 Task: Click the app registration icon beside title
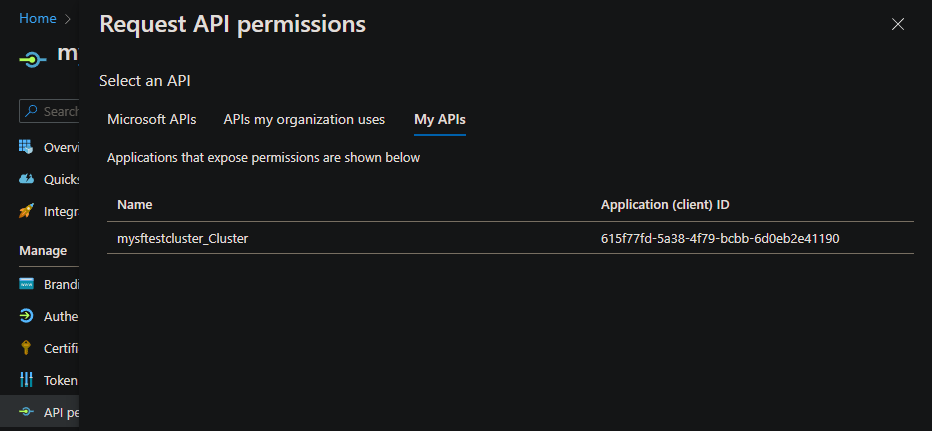click(x=33, y=59)
